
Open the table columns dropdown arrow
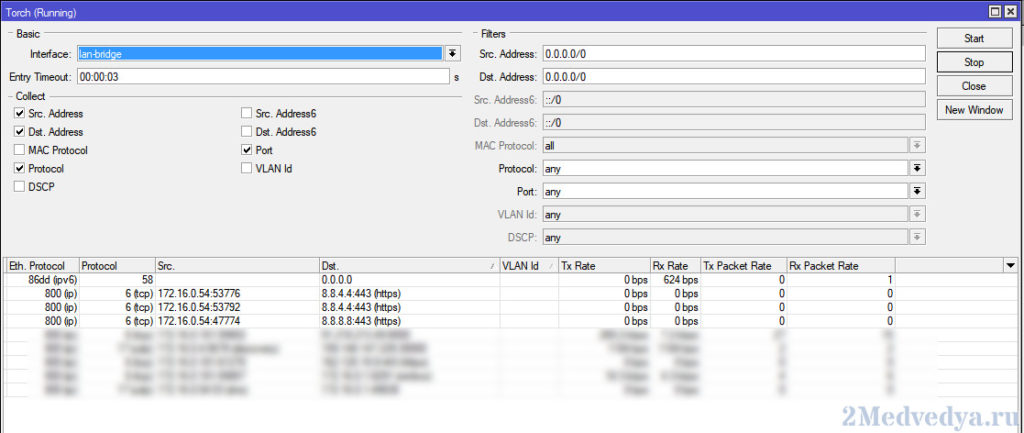coord(1011,265)
